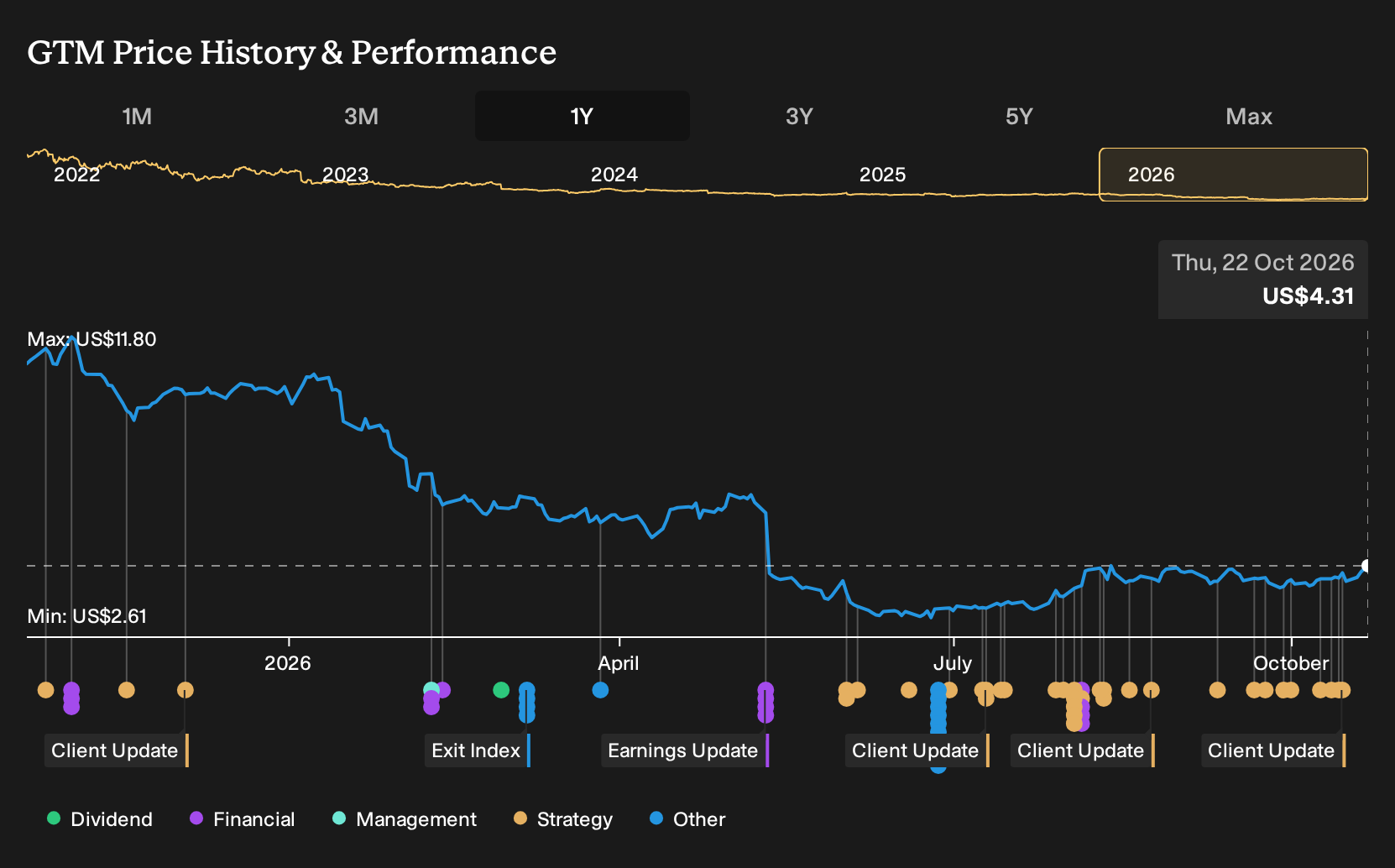This screenshot has width=1395, height=868.
Task: Jump to 2023 on the overview timeline
Action: pos(345,175)
